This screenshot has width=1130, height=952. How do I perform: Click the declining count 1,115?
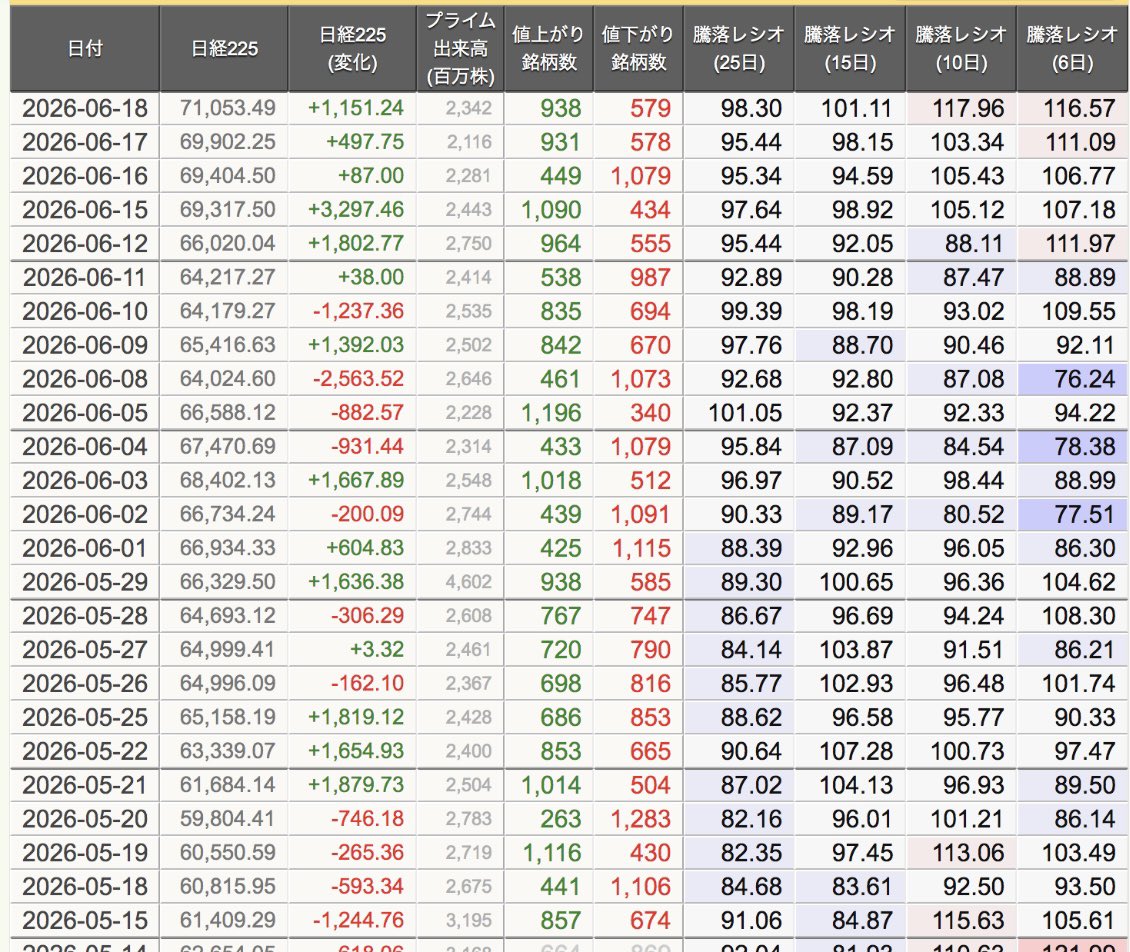tap(641, 548)
